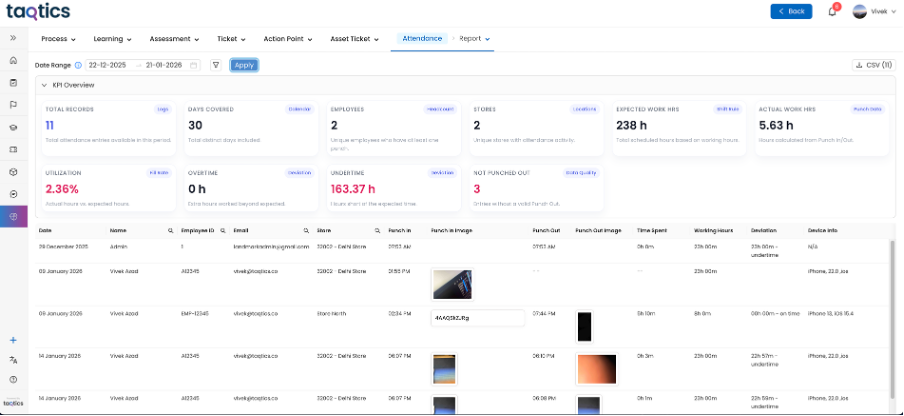Click search icon in Email column header
The height and width of the screenshot is (416, 904).
tap(306, 230)
